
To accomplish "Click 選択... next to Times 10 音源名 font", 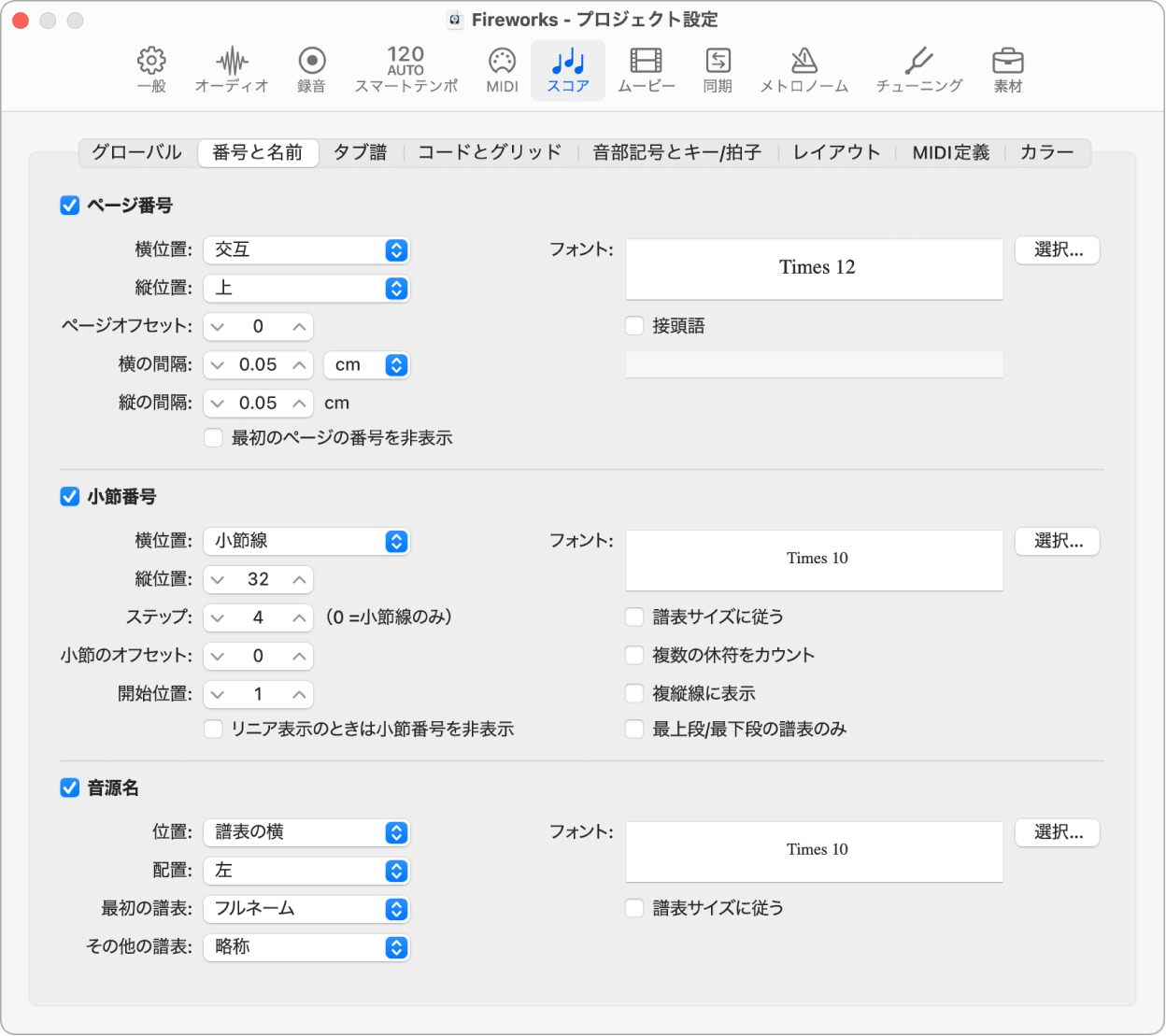I will [x=1057, y=832].
